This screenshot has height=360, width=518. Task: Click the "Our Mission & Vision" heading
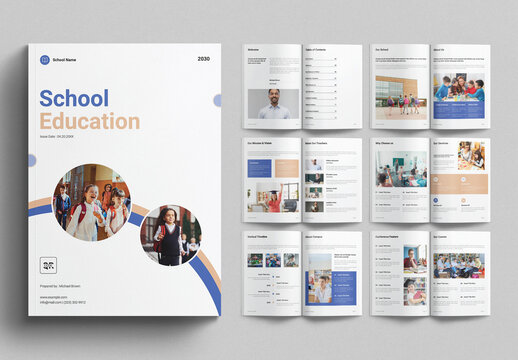260,143
